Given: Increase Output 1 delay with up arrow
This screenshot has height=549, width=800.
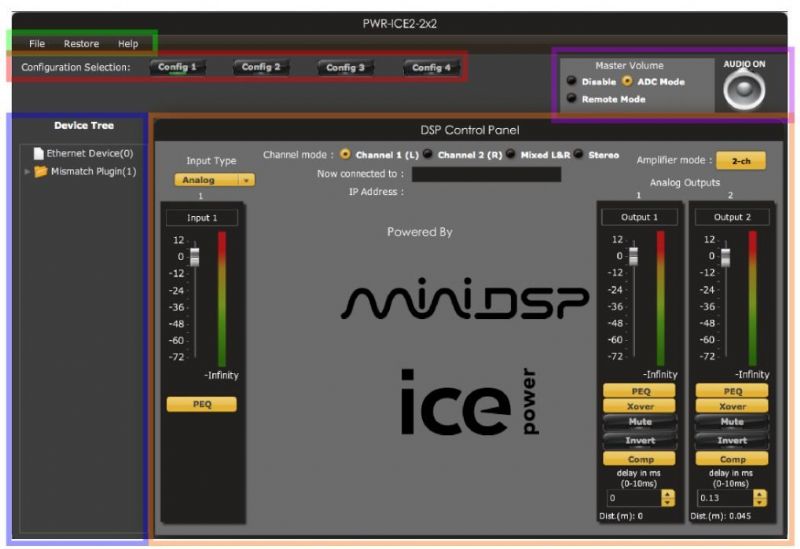Looking at the screenshot, I should point(668,494).
